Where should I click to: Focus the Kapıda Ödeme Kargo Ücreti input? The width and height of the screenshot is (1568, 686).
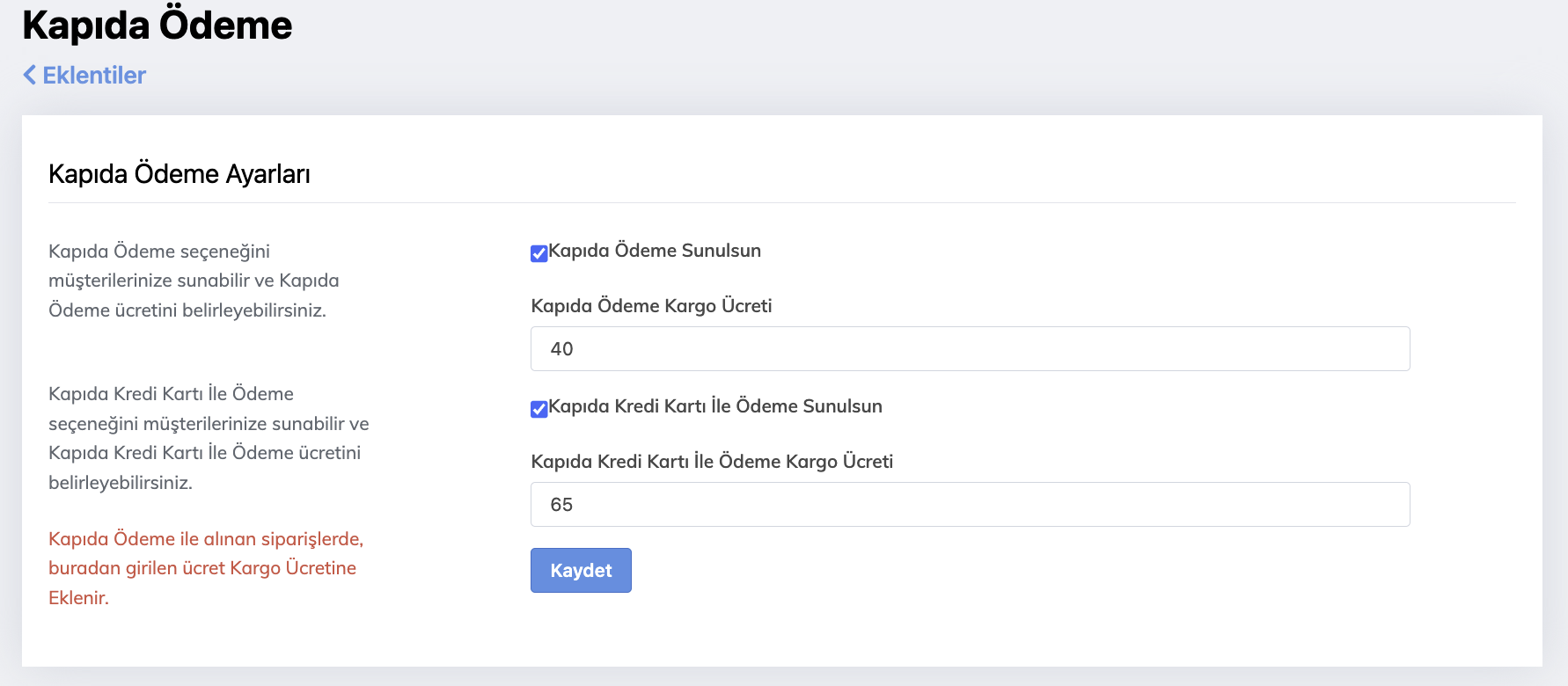tap(970, 349)
